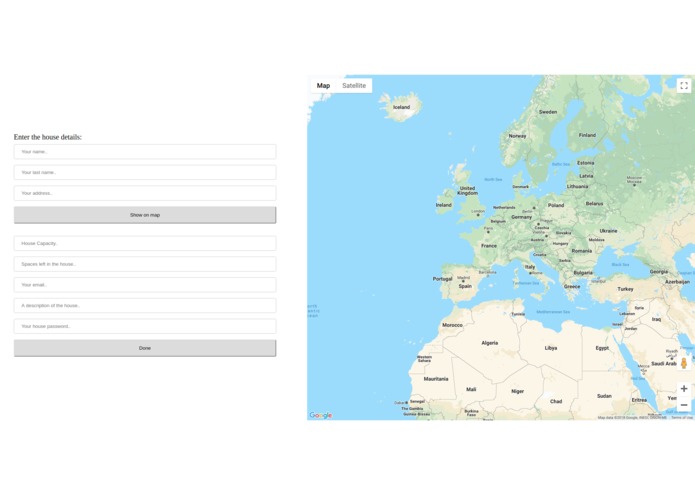The width and height of the screenshot is (695, 494).
Task: Click the Italy label on map
Action: (530, 267)
